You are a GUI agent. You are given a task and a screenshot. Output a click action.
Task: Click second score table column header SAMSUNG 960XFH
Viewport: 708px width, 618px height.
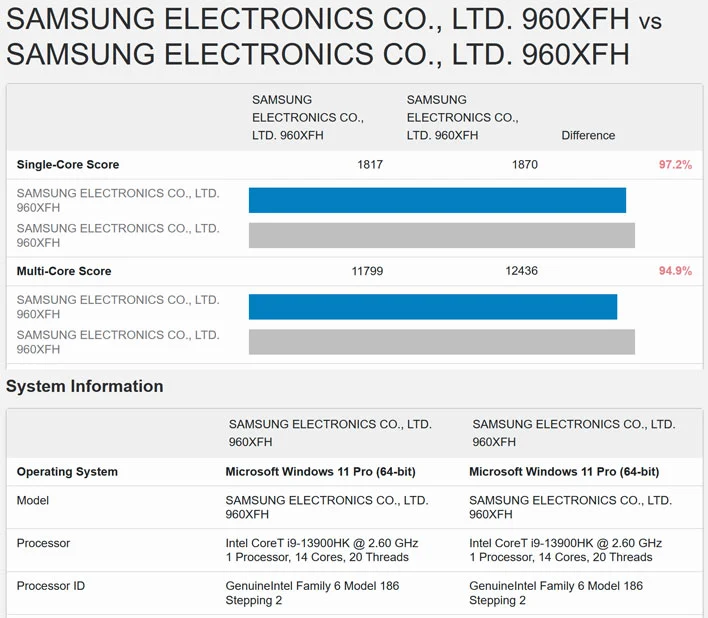(x=462, y=117)
